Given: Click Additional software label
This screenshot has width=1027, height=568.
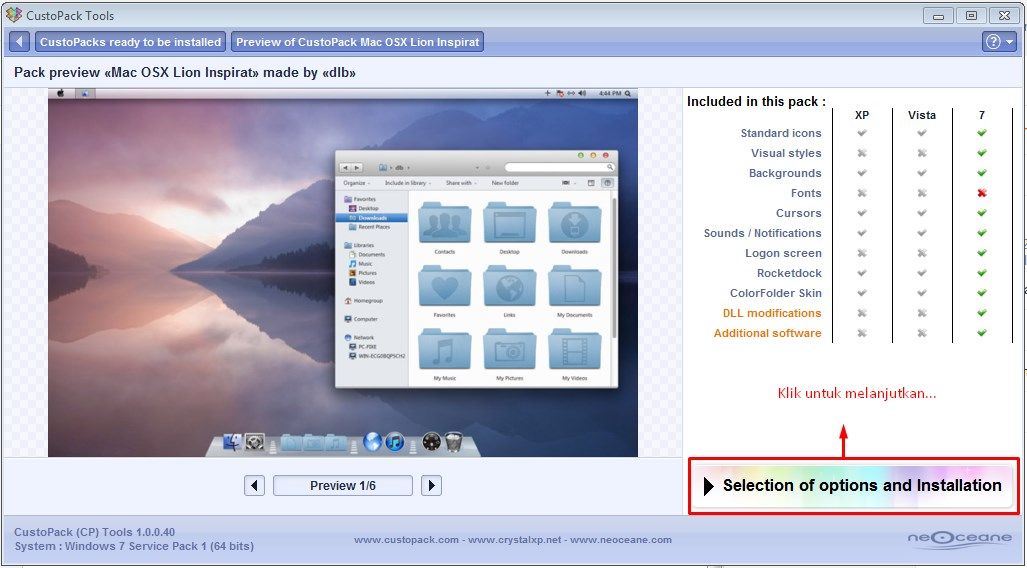Looking at the screenshot, I should point(767,333).
